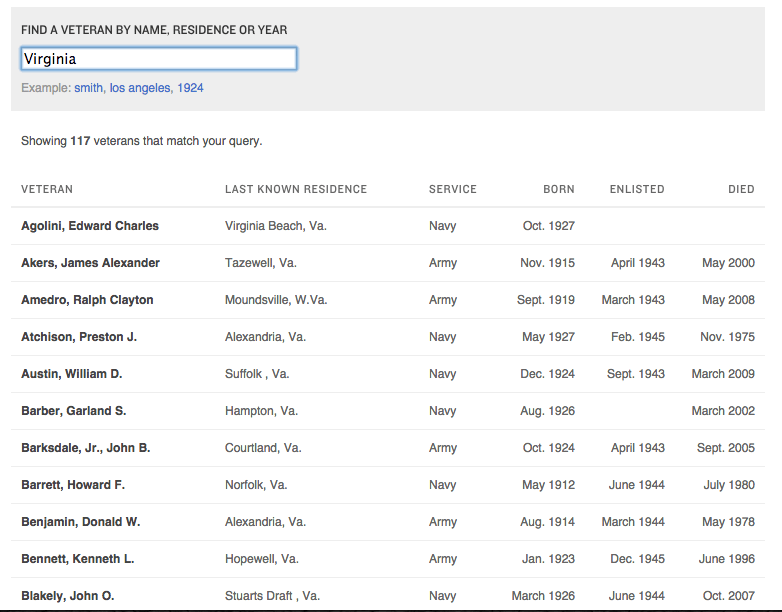Viewport: 782px width, 612px height.
Task: Sort by Last Known Residence header
Action: pyautogui.click(x=296, y=189)
